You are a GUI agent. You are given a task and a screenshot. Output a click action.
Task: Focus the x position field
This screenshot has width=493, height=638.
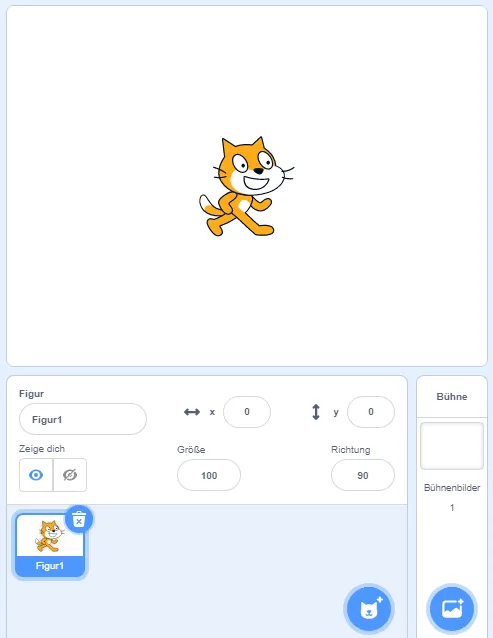click(x=247, y=412)
